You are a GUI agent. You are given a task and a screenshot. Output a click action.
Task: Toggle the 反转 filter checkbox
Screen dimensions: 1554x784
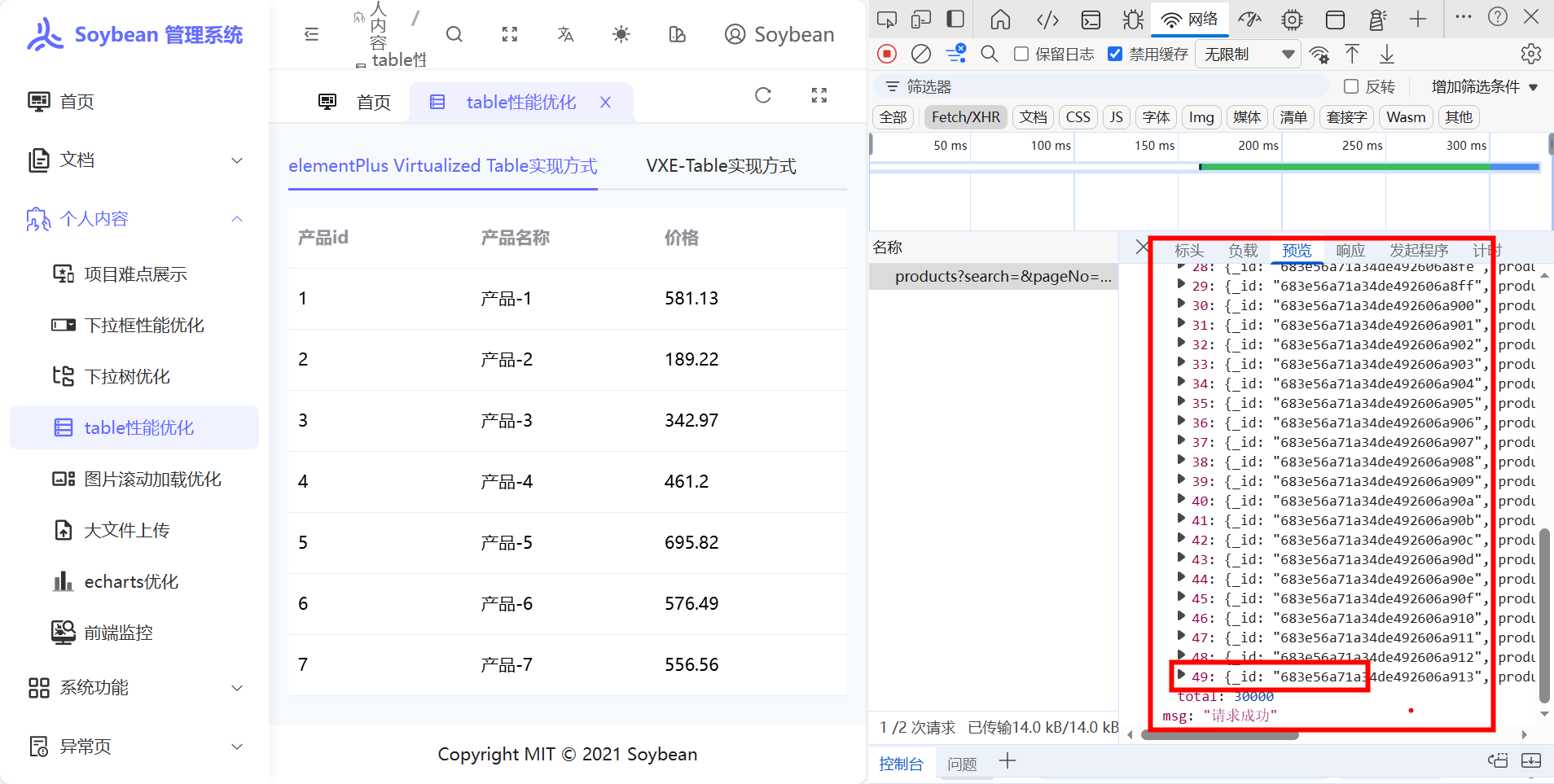1351,86
